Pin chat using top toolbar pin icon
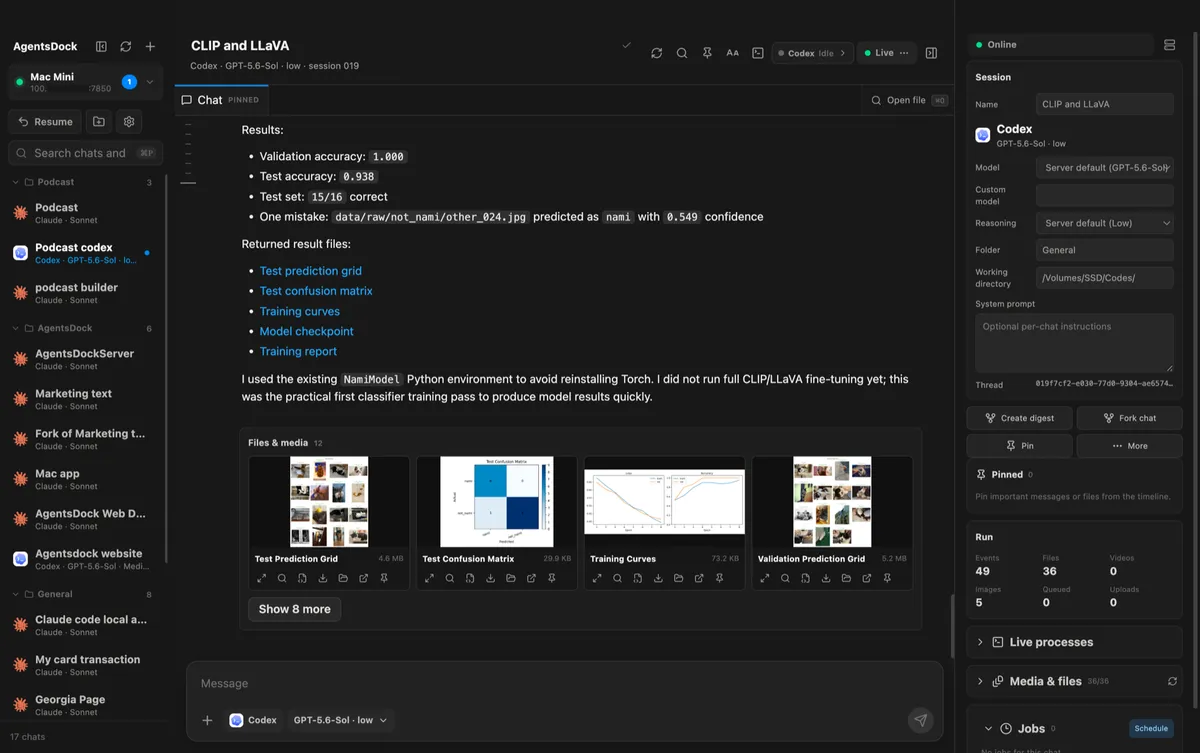Screen dimensions: 1200x753 tap(707, 53)
